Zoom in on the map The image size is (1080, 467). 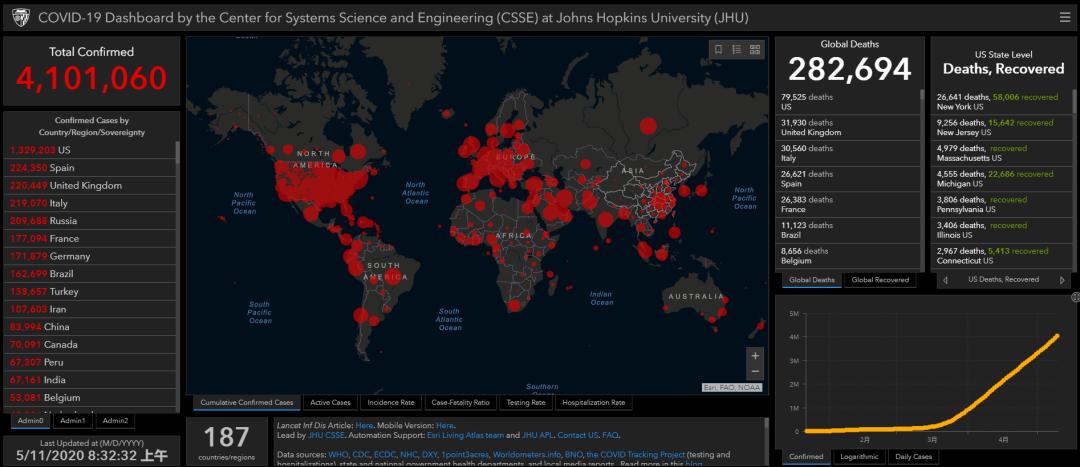pyautogui.click(x=755, y=356)
